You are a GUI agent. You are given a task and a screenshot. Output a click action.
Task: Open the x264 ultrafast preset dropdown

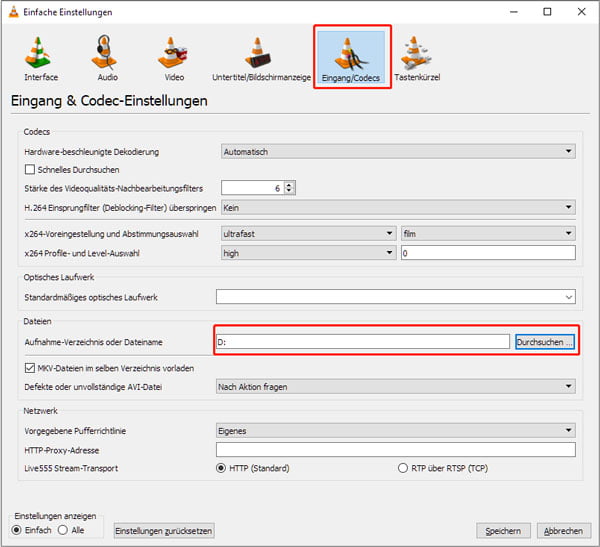[x=308, y=233]
